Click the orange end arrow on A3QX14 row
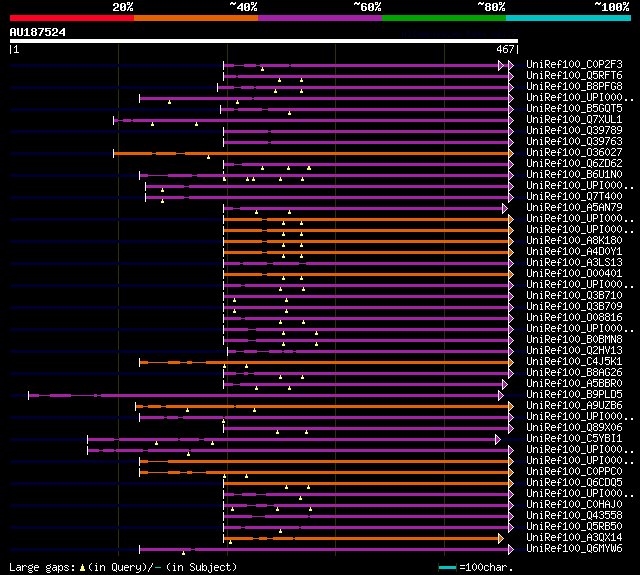 (501, 539)
